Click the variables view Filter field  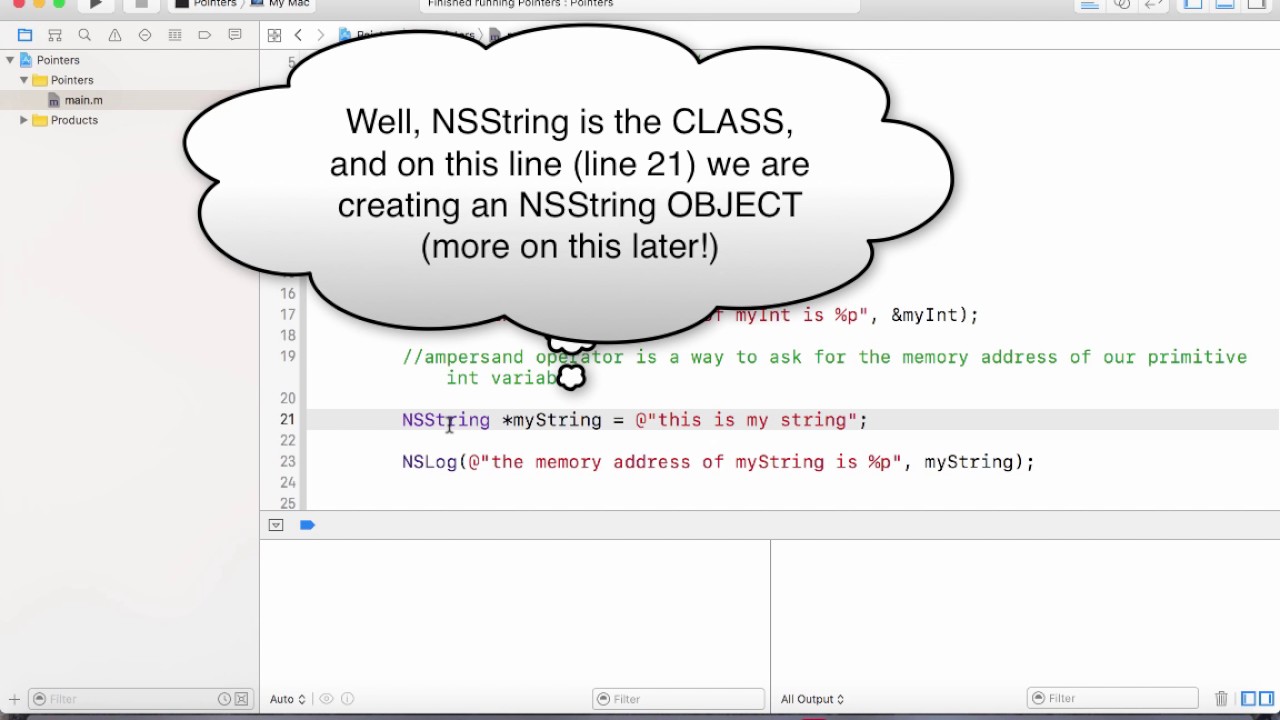678,699
